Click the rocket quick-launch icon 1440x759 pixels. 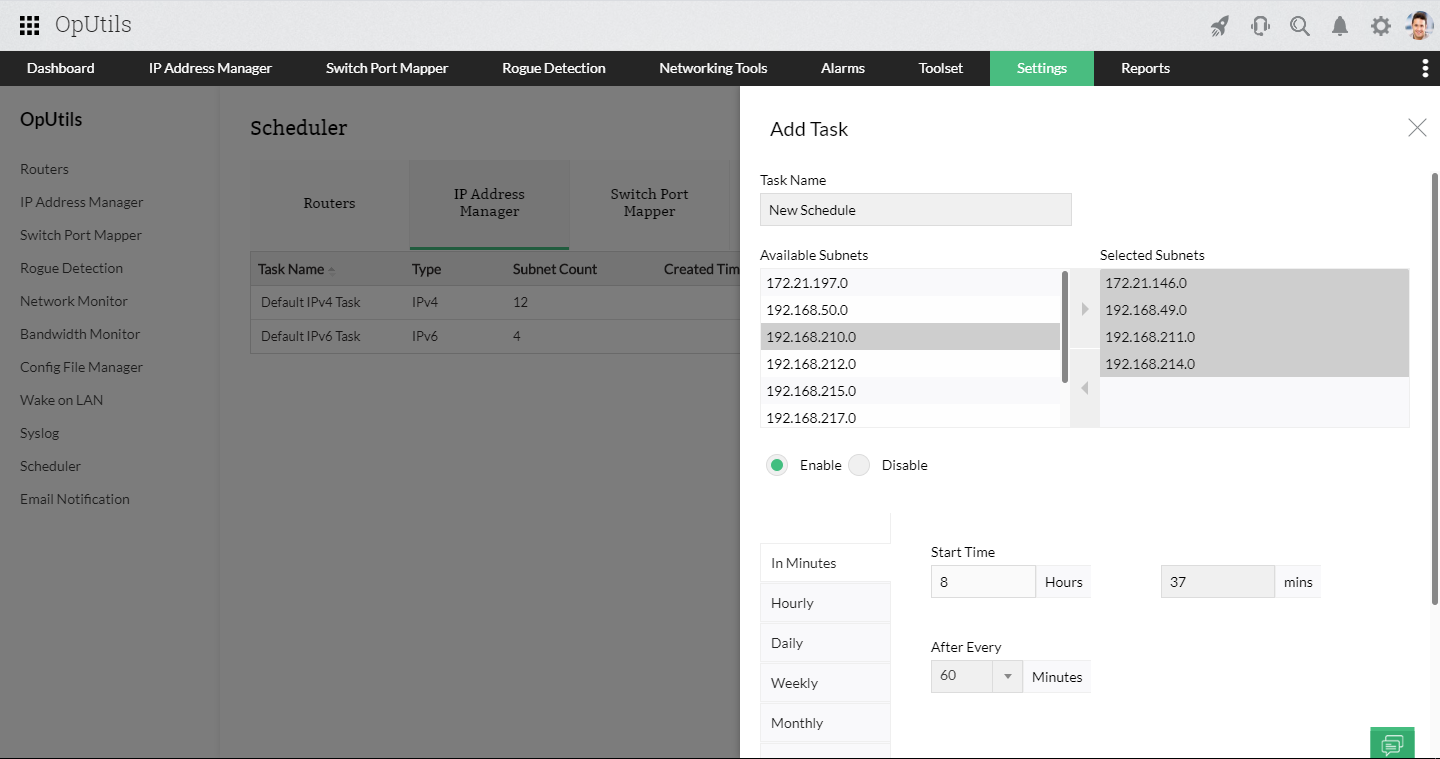[x=1220, y=26]
